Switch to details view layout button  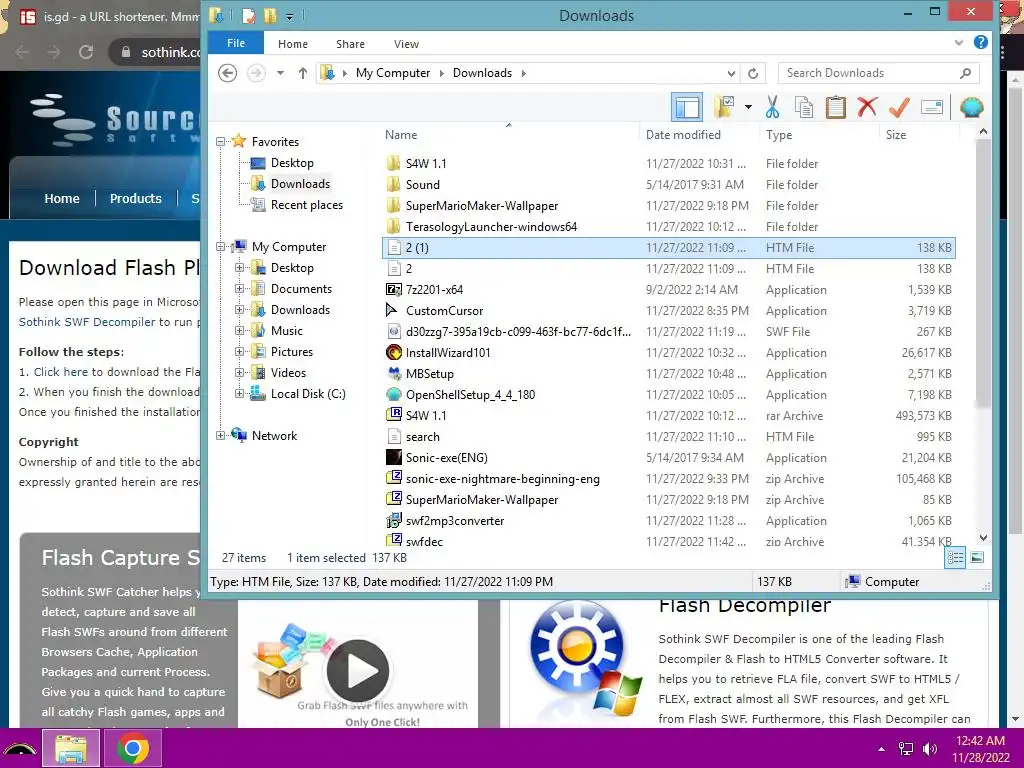tap(955, 557)
